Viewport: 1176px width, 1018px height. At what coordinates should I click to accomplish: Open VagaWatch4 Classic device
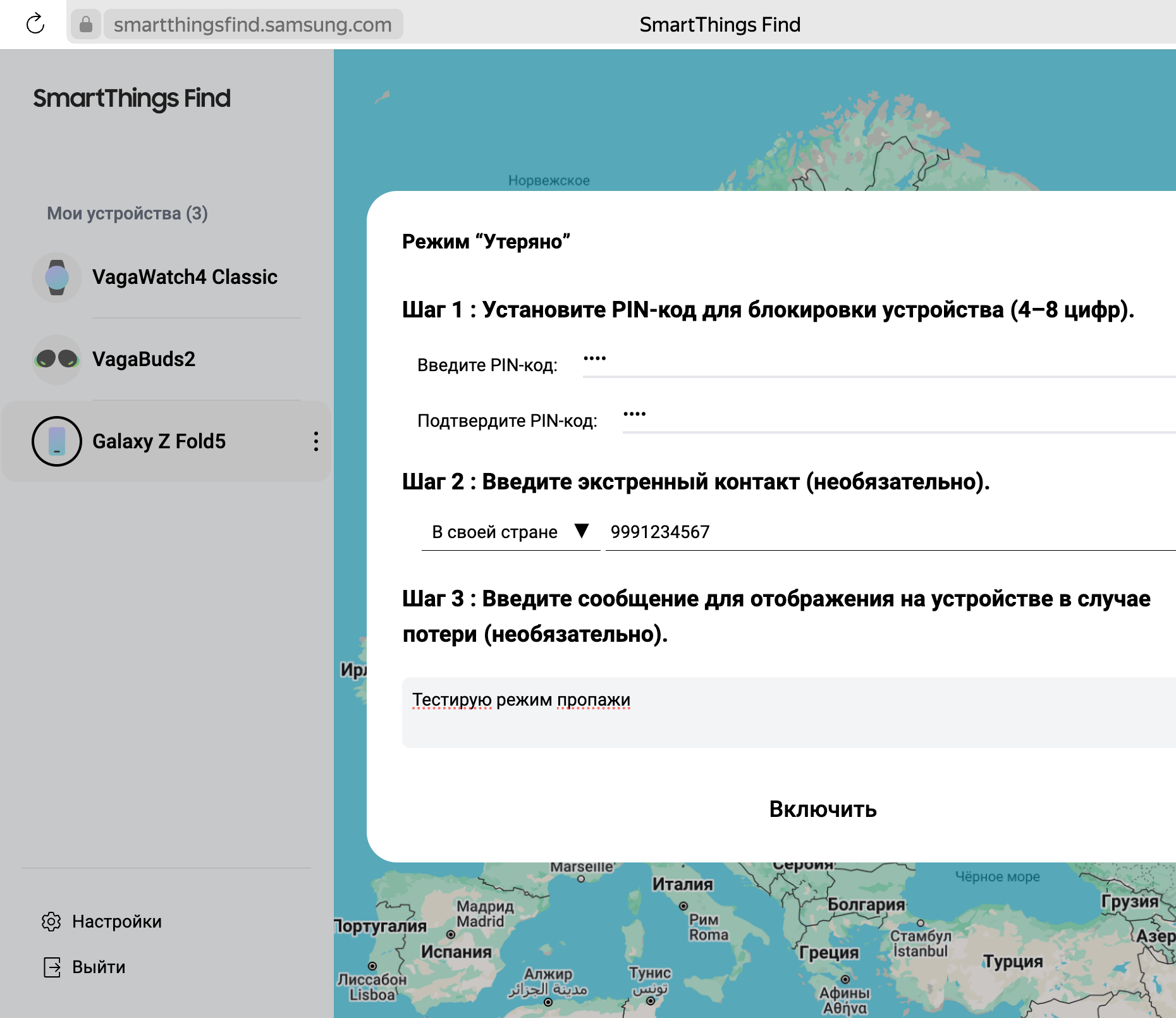pos(185,277)
